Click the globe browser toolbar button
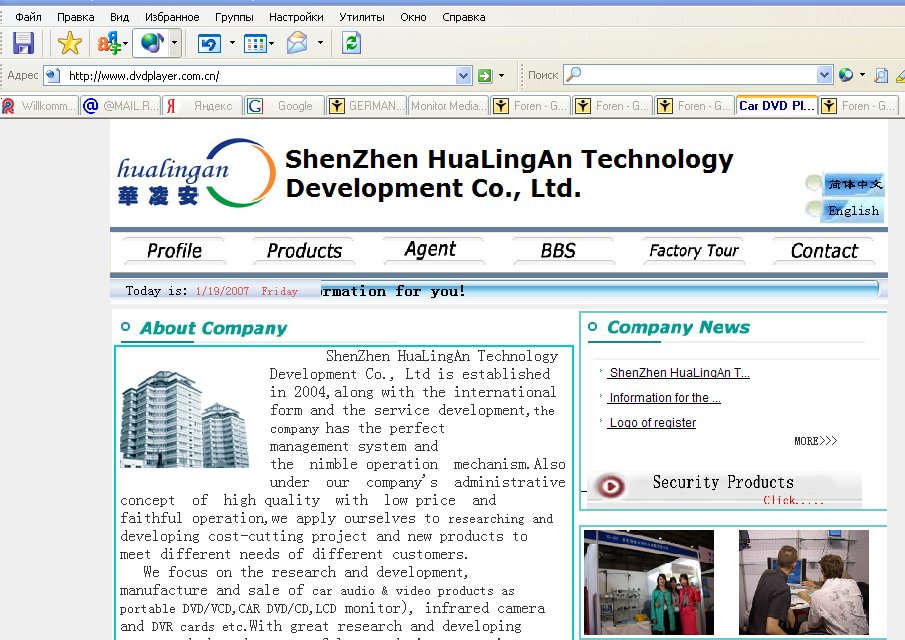 [x=152, y=43]
